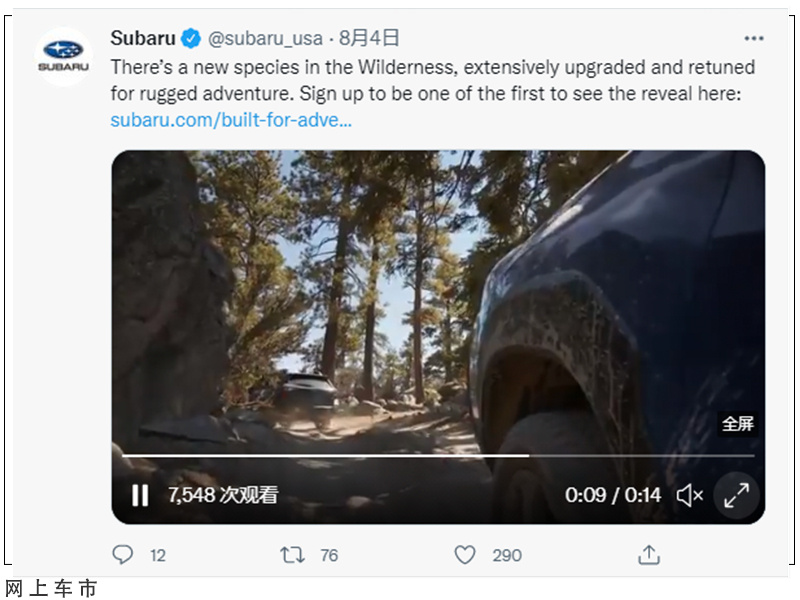Open tweet permalink via the 8月4日 date

[369, 38]
